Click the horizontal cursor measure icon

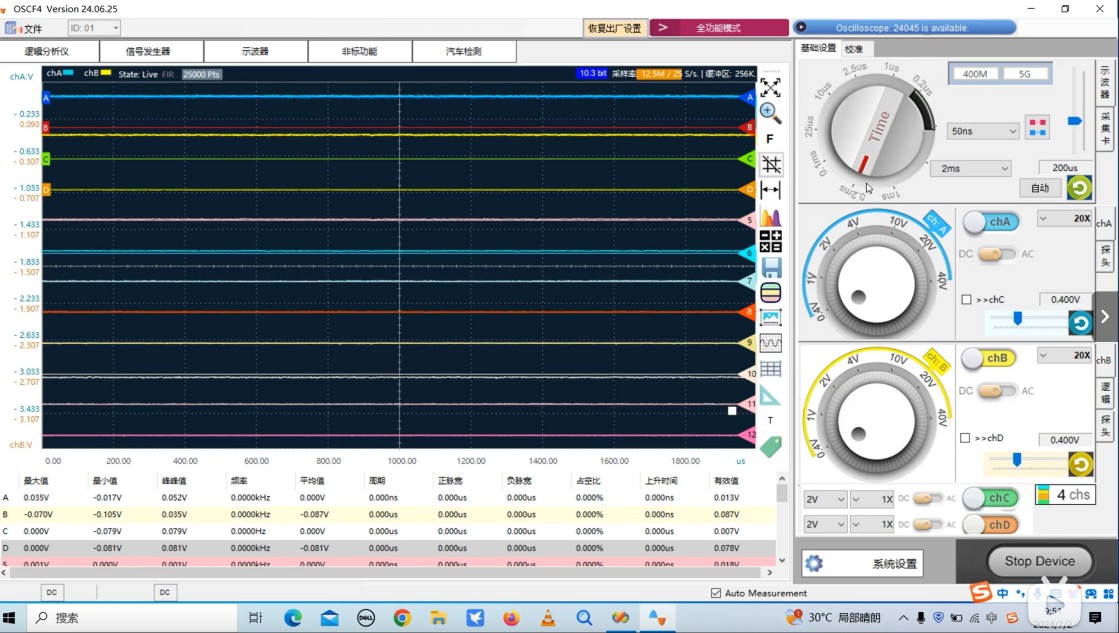(x=771, y=190)
